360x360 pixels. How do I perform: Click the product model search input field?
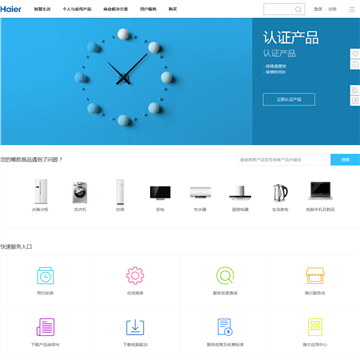point(284,160)
